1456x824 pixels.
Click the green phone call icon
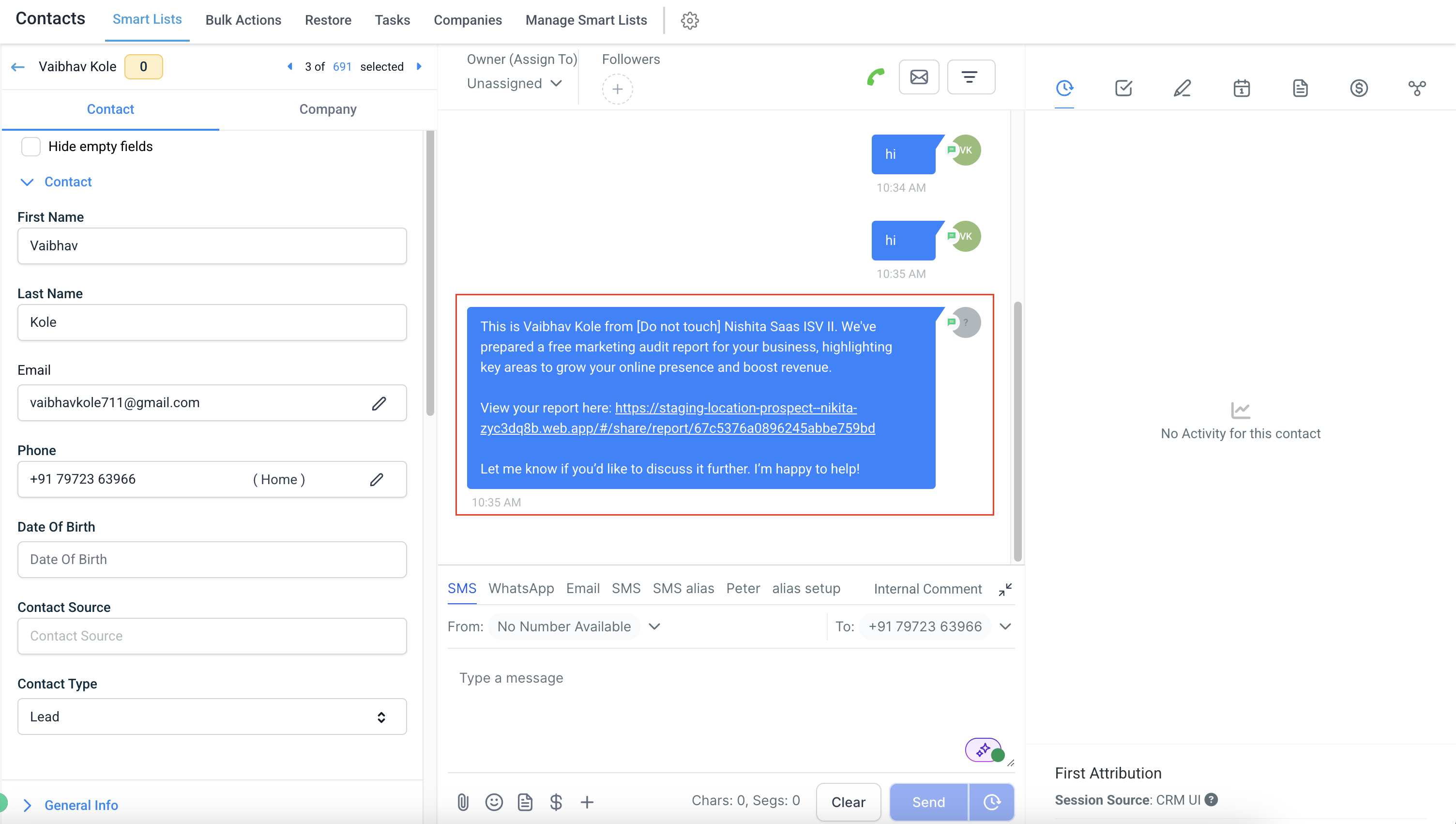click(x=875, y=77)
